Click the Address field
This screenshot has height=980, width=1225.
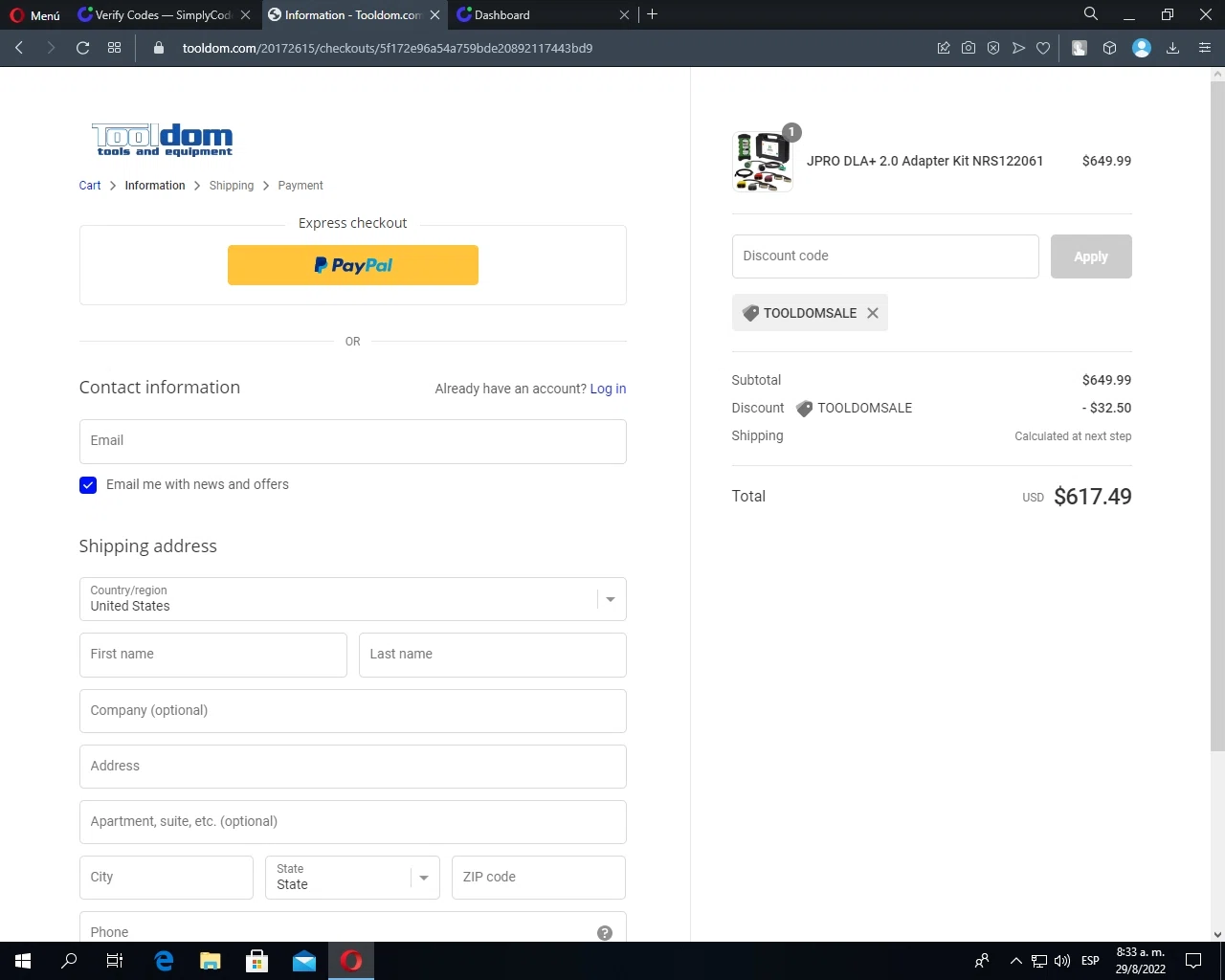tap(353, 767)
